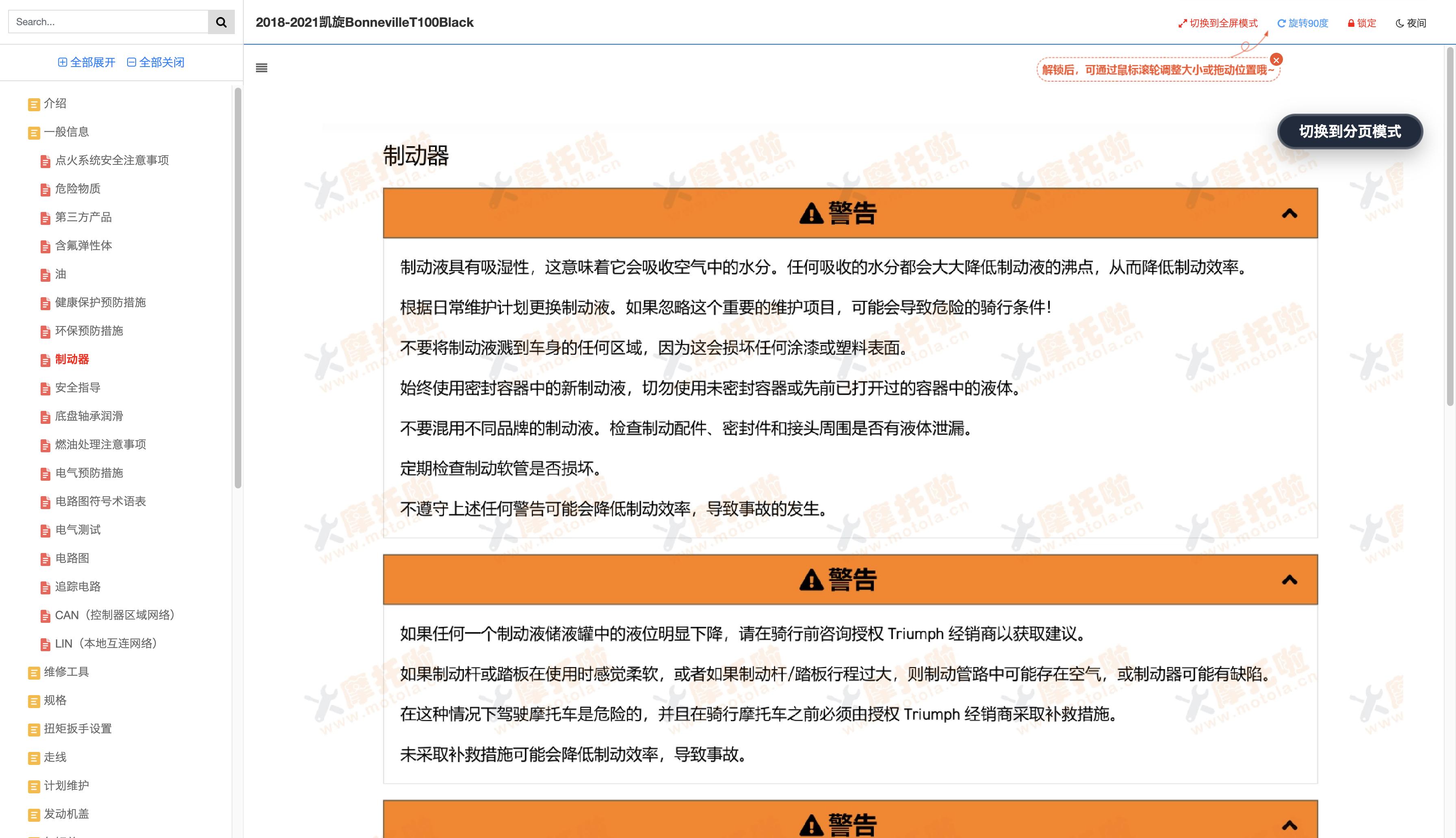
Task: Click folder icon beside 规格
Action: 34,702
